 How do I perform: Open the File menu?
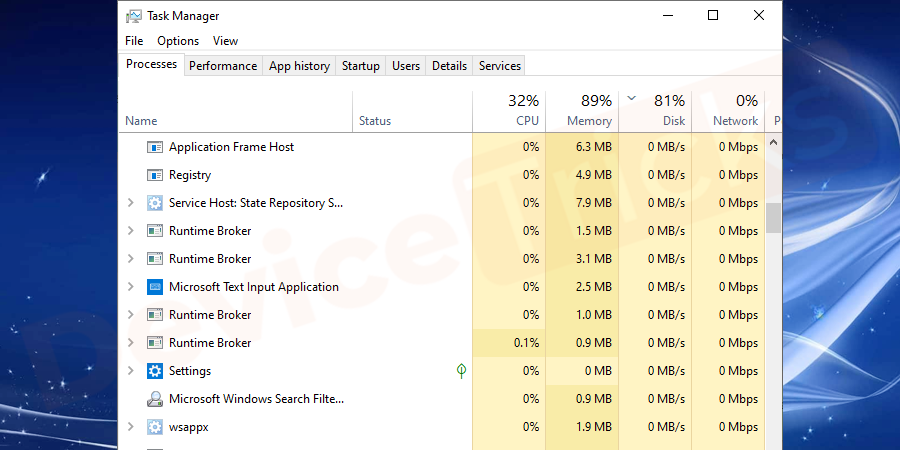(x=134, y=41)
